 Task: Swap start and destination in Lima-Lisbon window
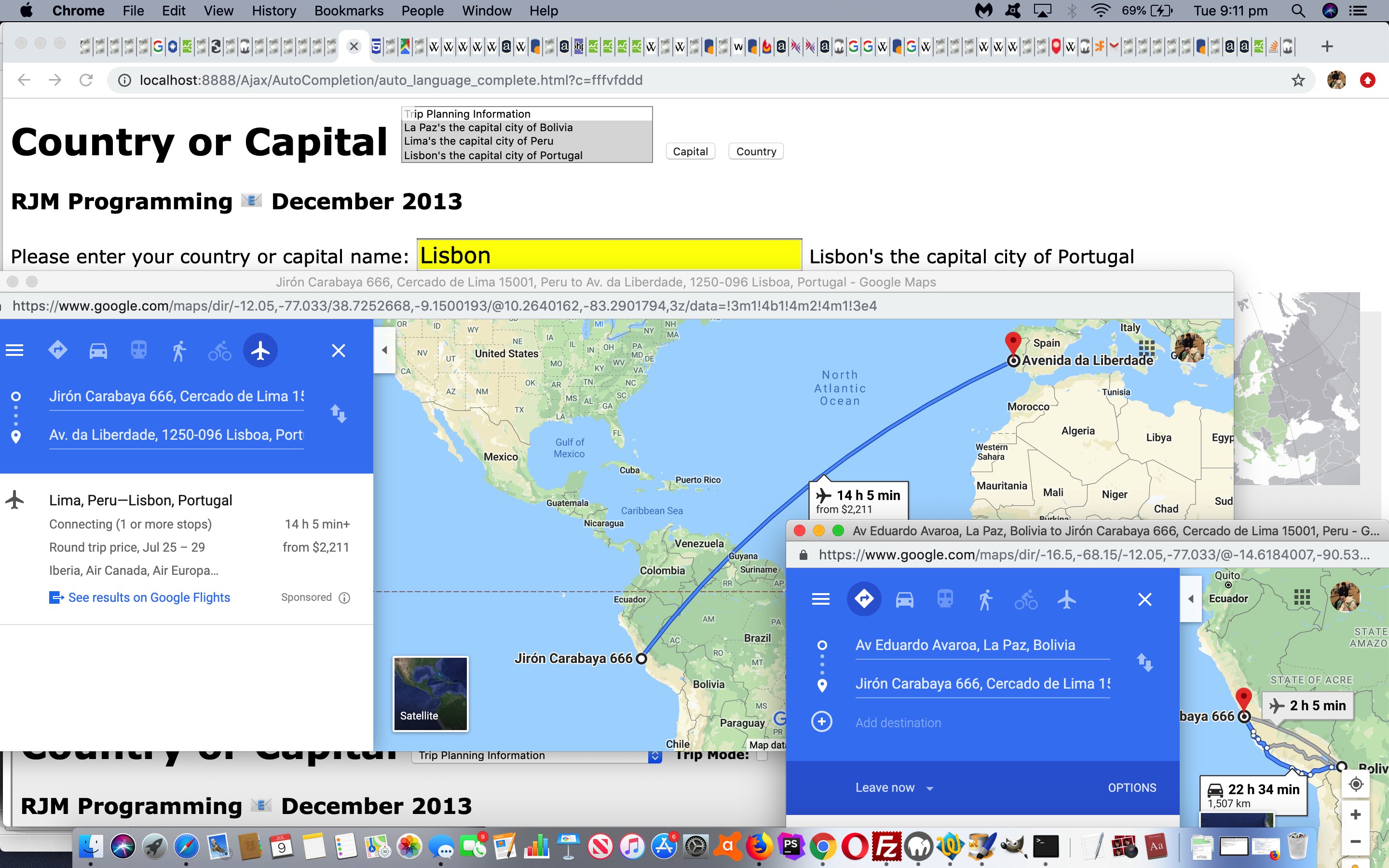339,414
